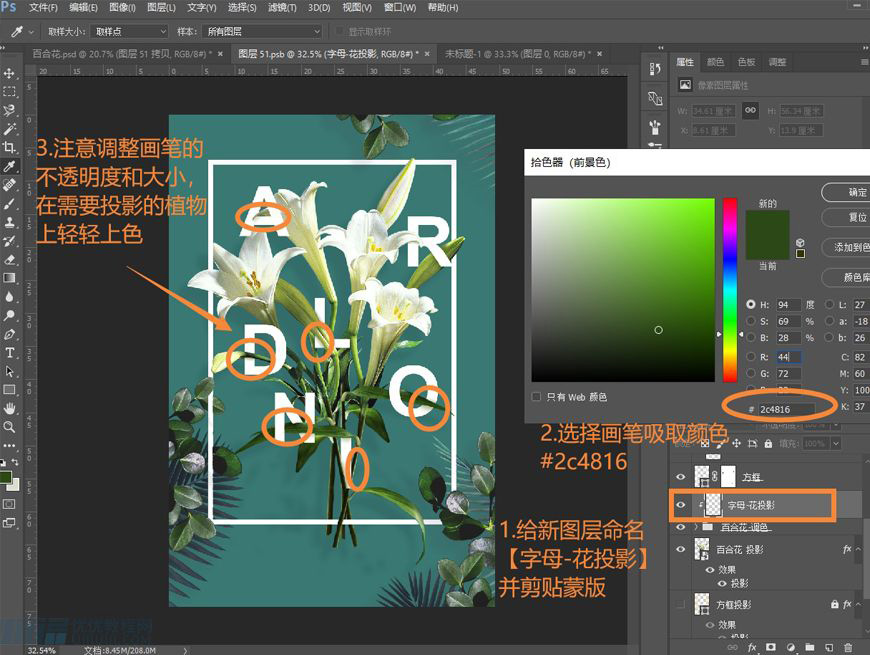This screenshot has width=870, height=655.
Task: Hide the 方框 layer
Action: 680,474
